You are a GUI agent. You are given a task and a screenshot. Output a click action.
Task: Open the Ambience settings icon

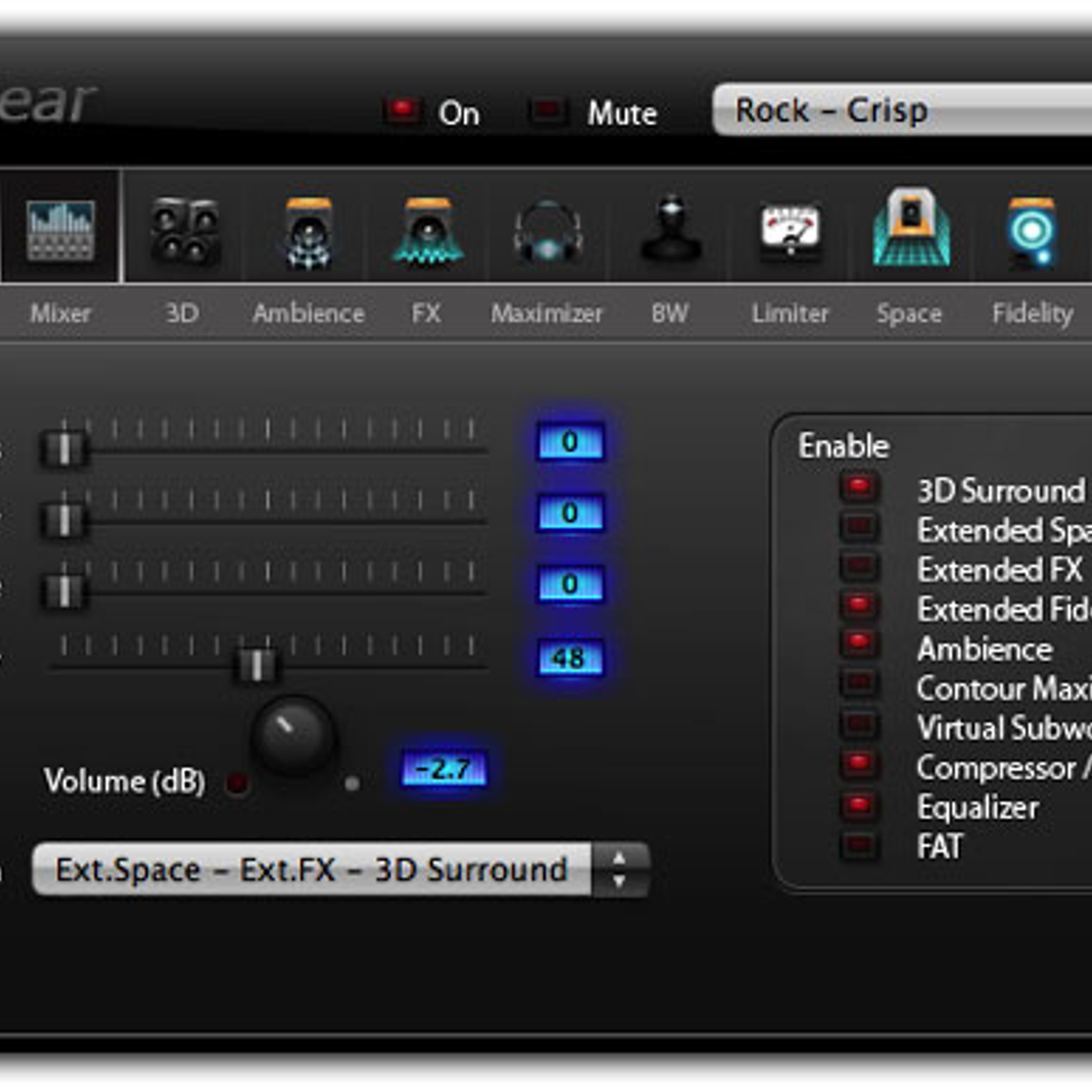pos(308,232)
